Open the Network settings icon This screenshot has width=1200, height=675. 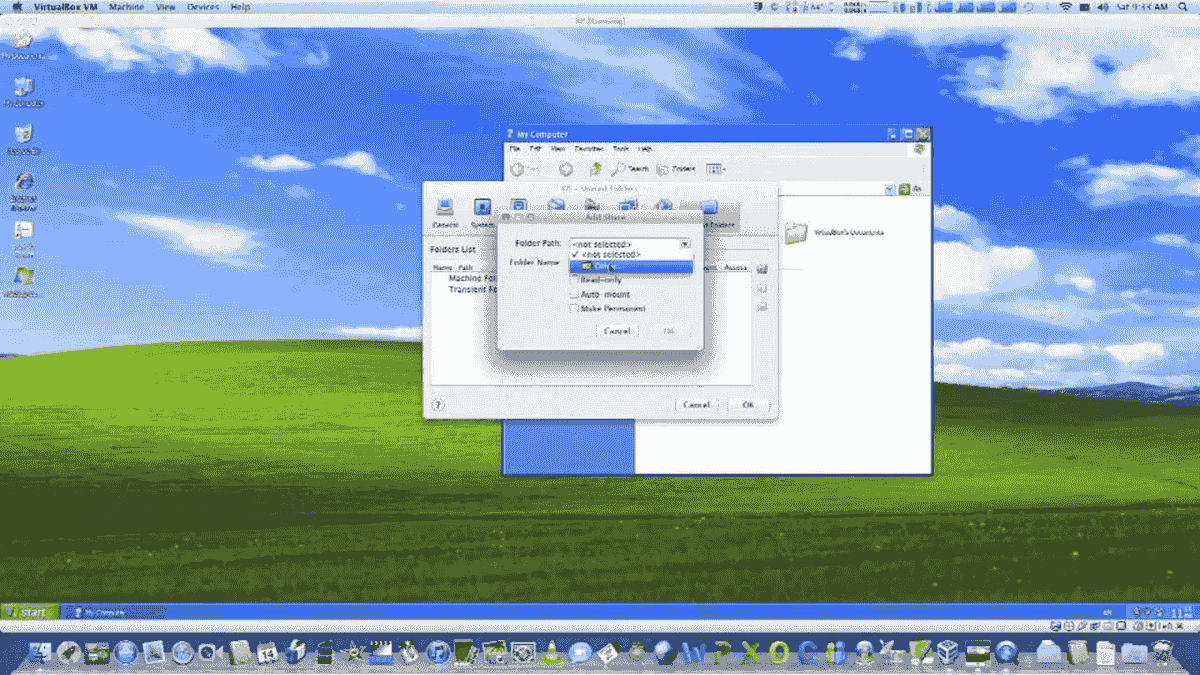point(627,205)
